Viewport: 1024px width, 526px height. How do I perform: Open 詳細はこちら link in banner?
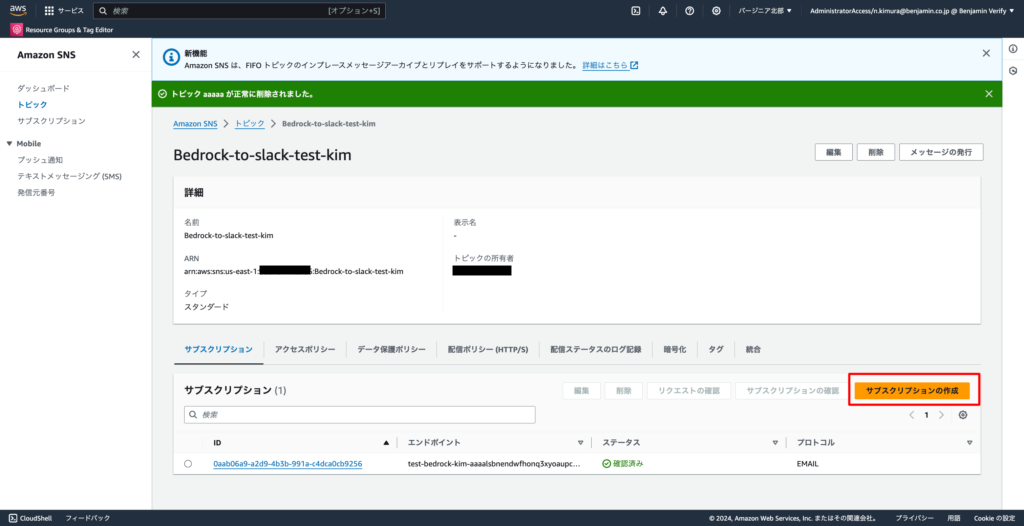click(x=610, y=65)
